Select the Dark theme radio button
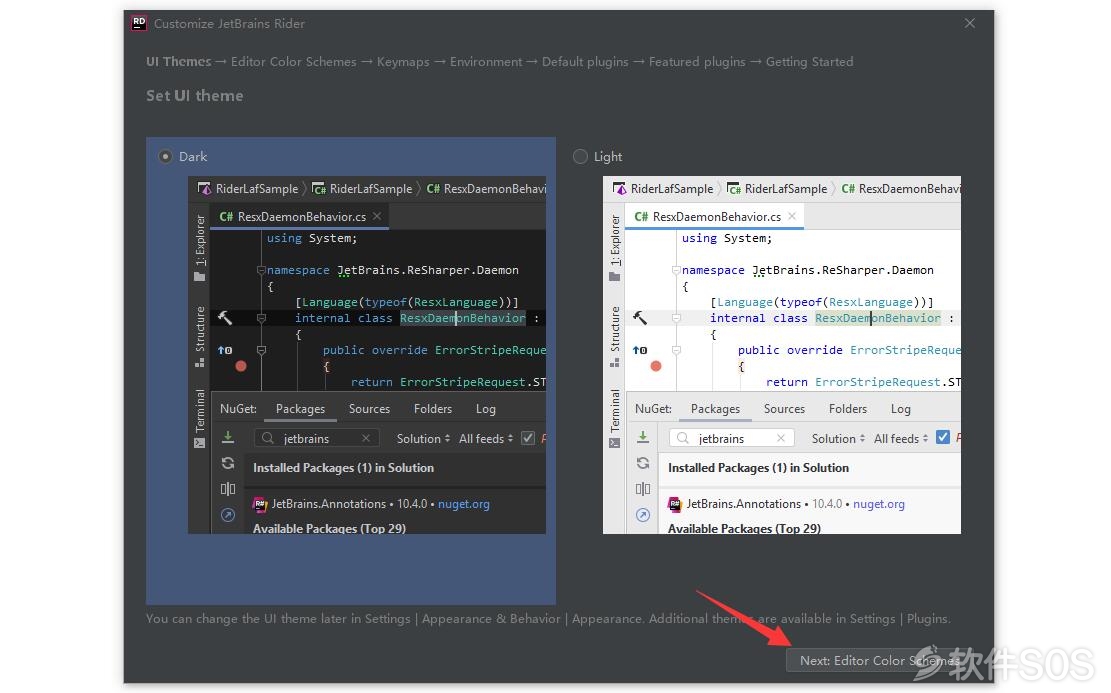The width and height of the screenshot is (1111, 693). [165, 157]
